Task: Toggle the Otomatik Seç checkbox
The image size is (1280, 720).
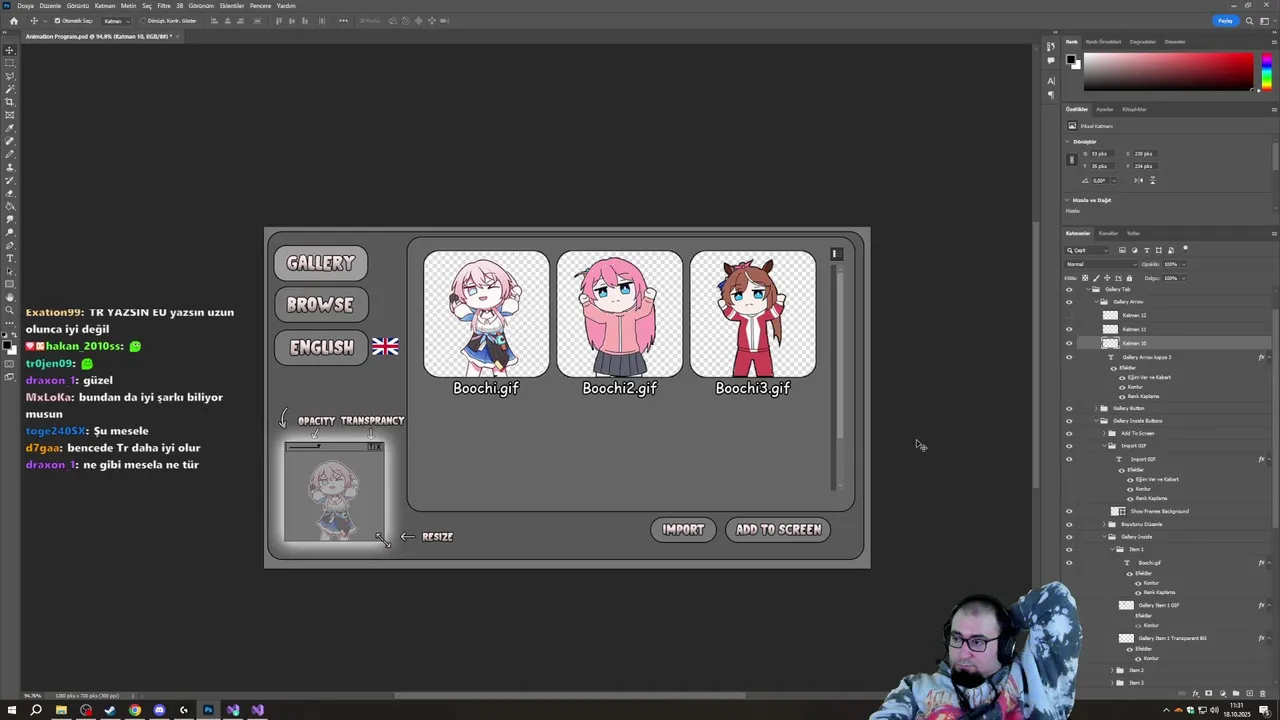Action: click(57, 21)
